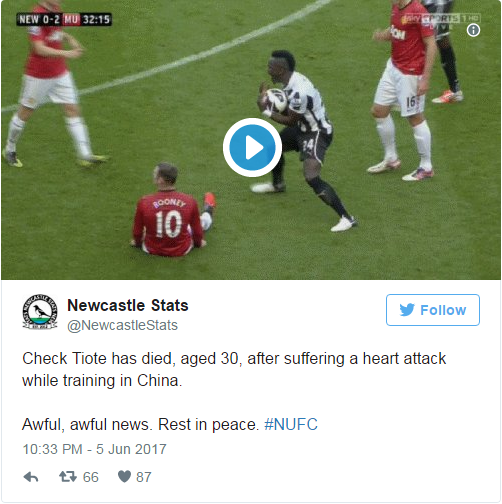The image size is (502, 504).
Task: Visit the @NewcastleStats handle link
Action: click(x=122, y=325)
